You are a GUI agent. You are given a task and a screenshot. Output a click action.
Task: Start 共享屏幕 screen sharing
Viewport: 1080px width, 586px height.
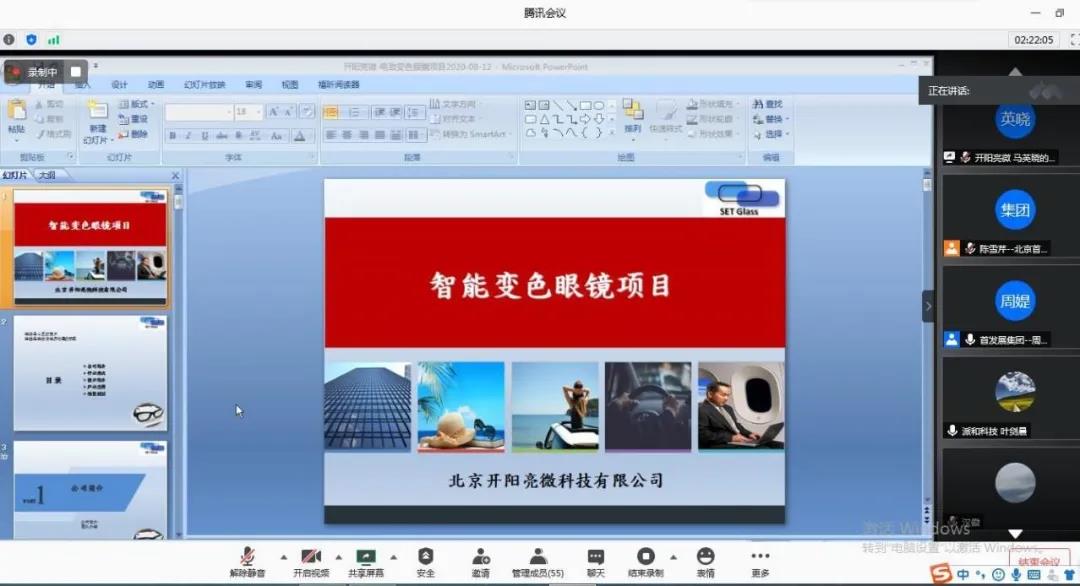pos(366,562)
